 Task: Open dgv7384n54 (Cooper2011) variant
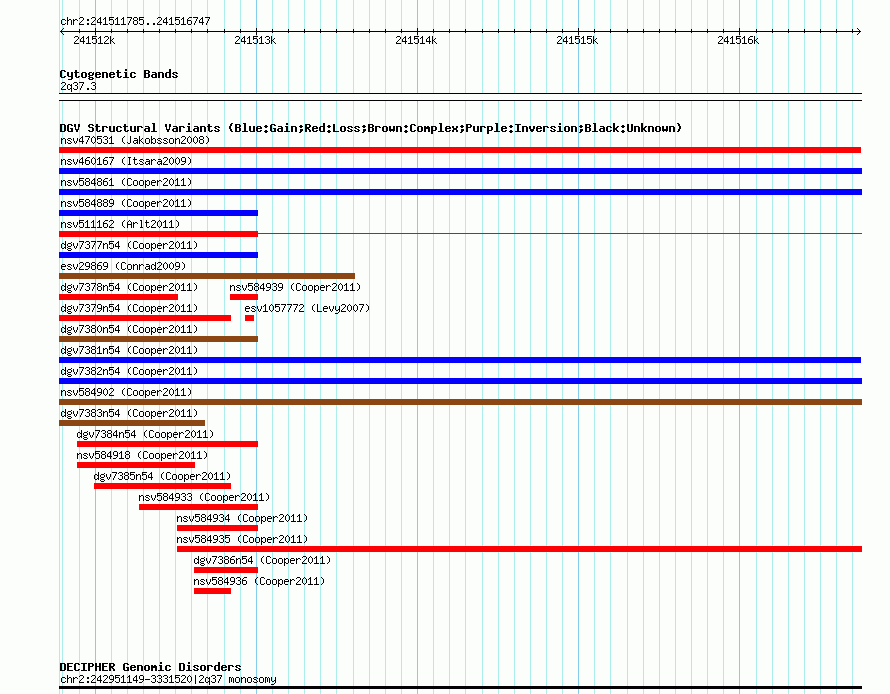[145, 434]
